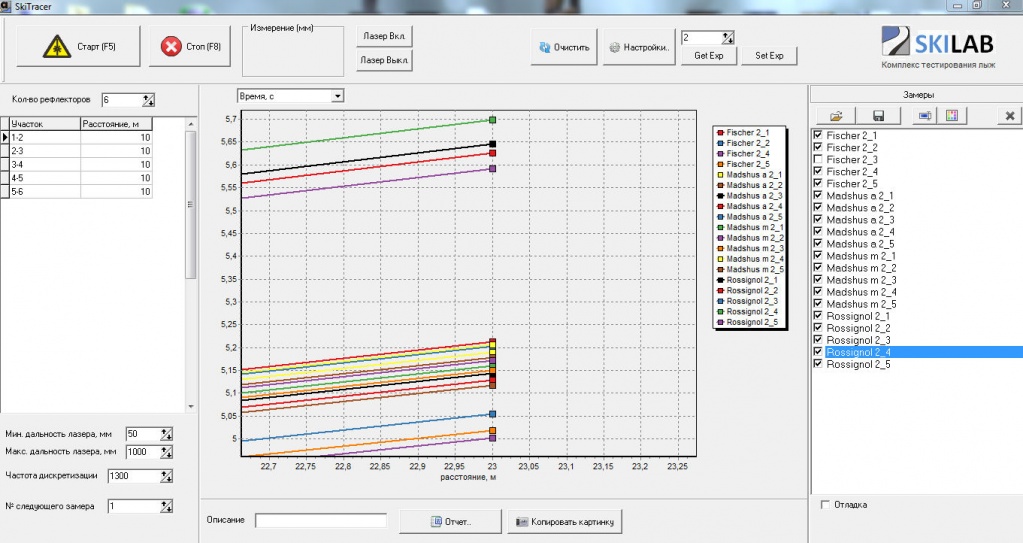Delete the selected measurement with the X icon

click(x=1009, y=116)
